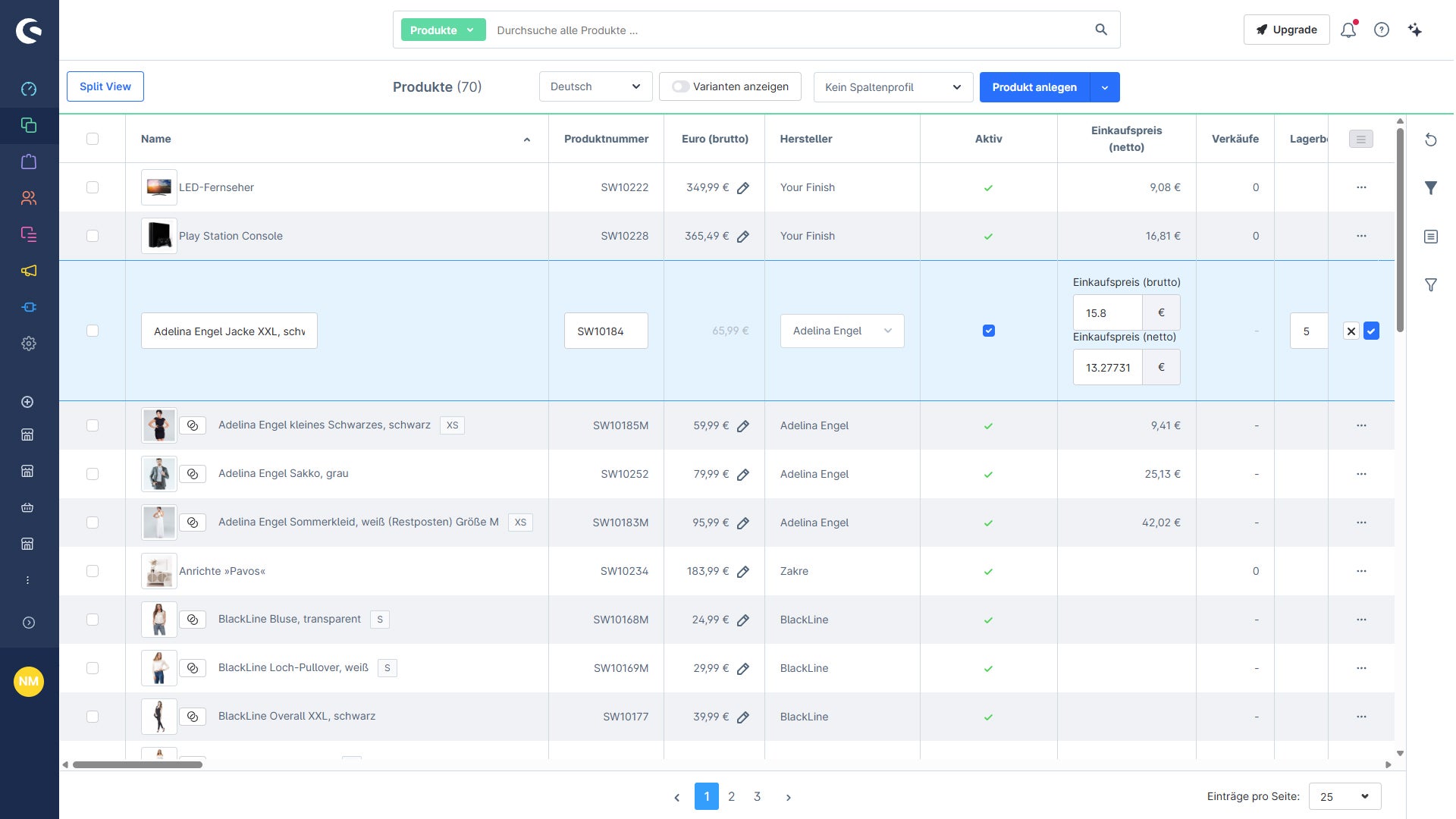Select the Play Station Console row checkbox
Screen dimensions: 1456x819
click(x=93, y=236)
